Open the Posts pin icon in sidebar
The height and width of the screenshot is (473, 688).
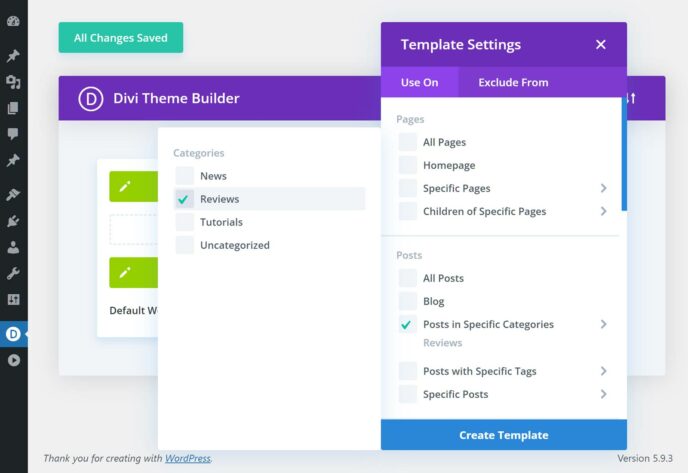point(13,56)
